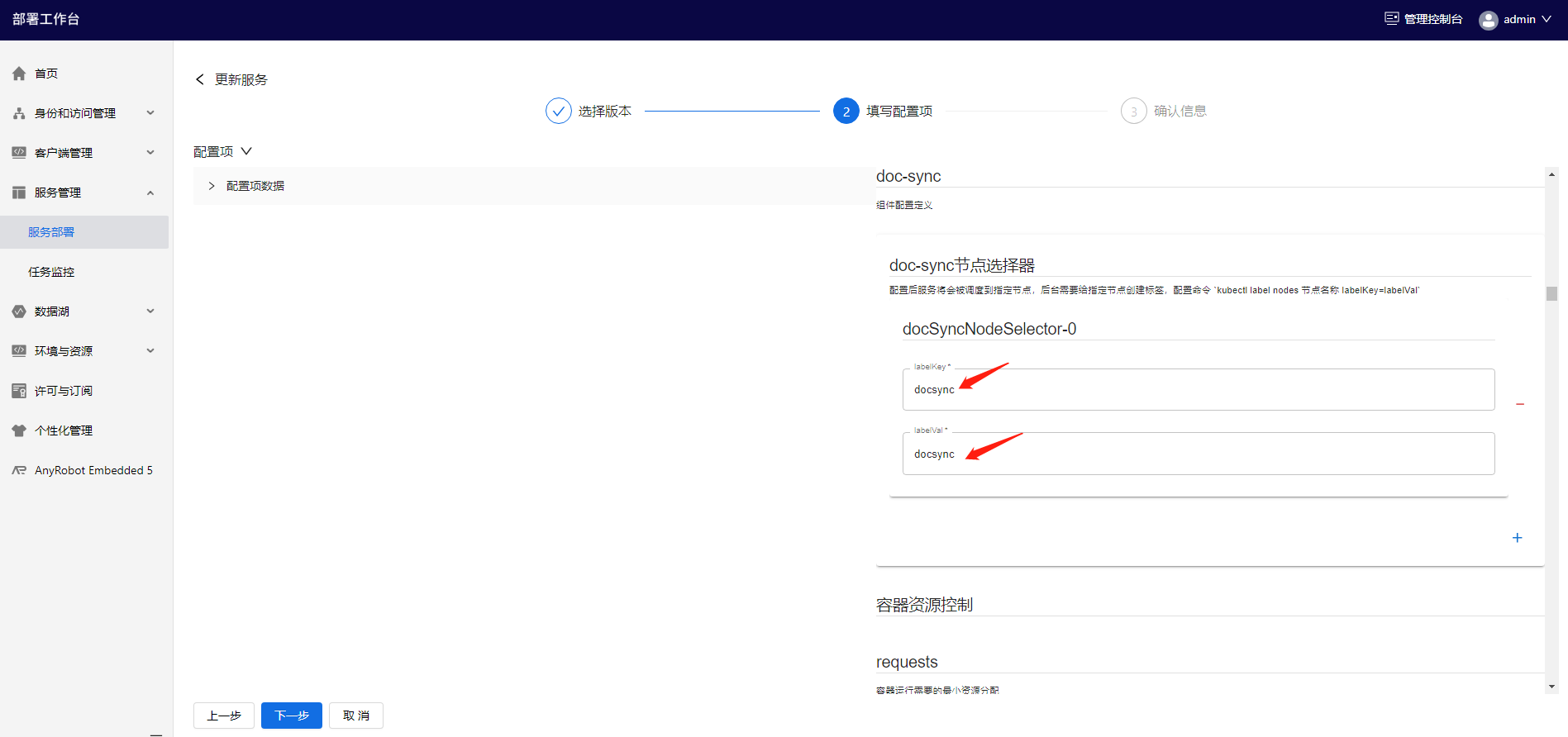Click the completed checkmark step circle
This screenshot has height=737, width=1568.
(x=559, y=111)
